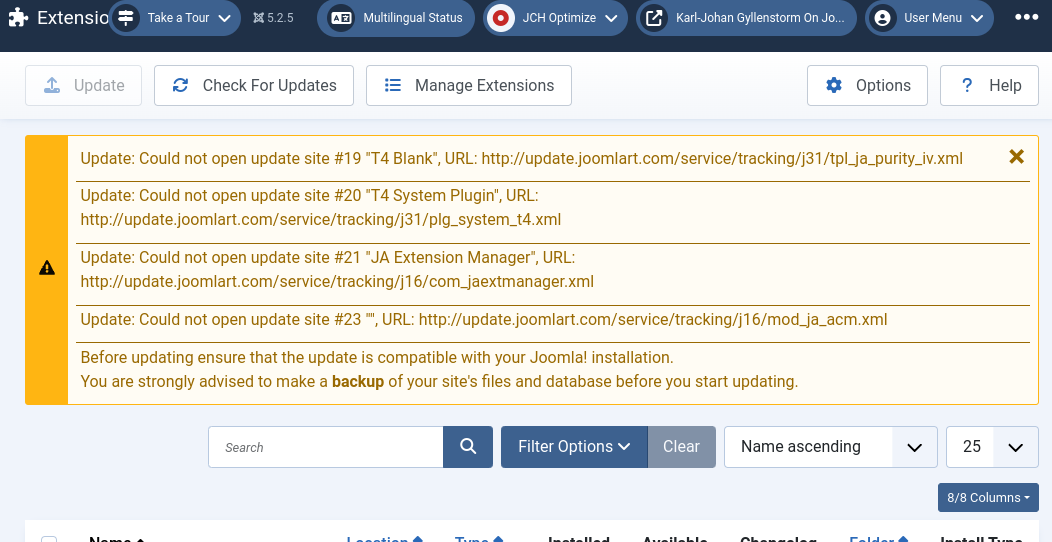Screen dimensions: 1052x542
Task: Open the 25 items-per-page dropdown
Action: [992, 447]
